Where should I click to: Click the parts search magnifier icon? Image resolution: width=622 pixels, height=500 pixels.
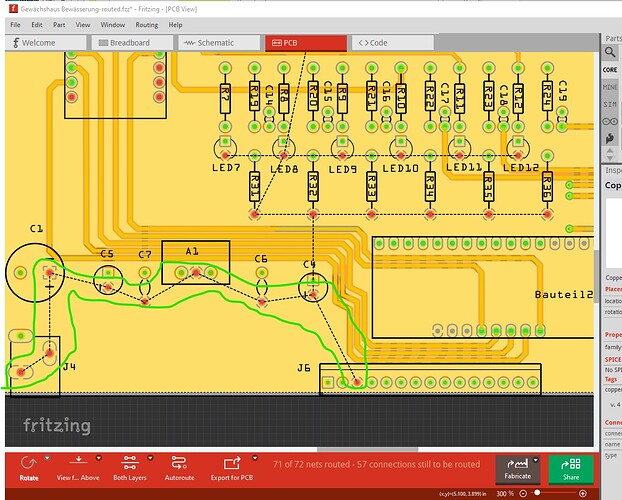(610, 52)
